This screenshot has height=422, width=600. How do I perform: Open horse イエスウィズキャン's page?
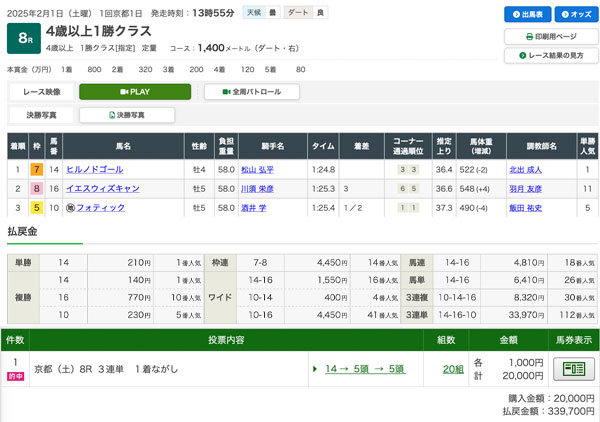(102, 188)
